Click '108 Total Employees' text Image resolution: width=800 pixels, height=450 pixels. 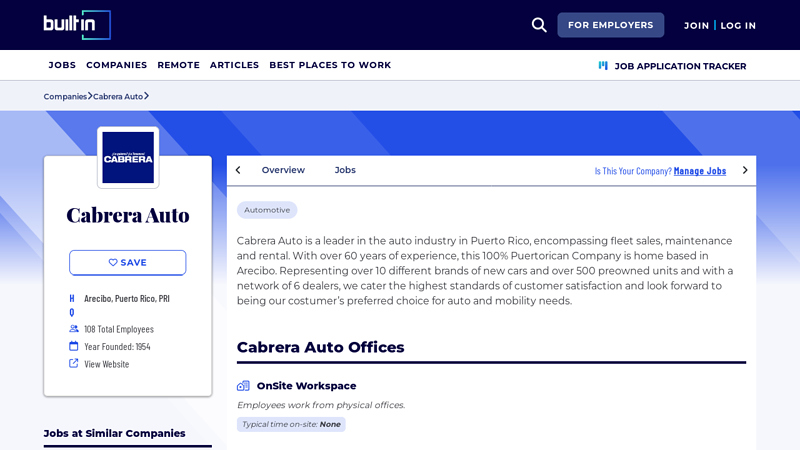119,329
